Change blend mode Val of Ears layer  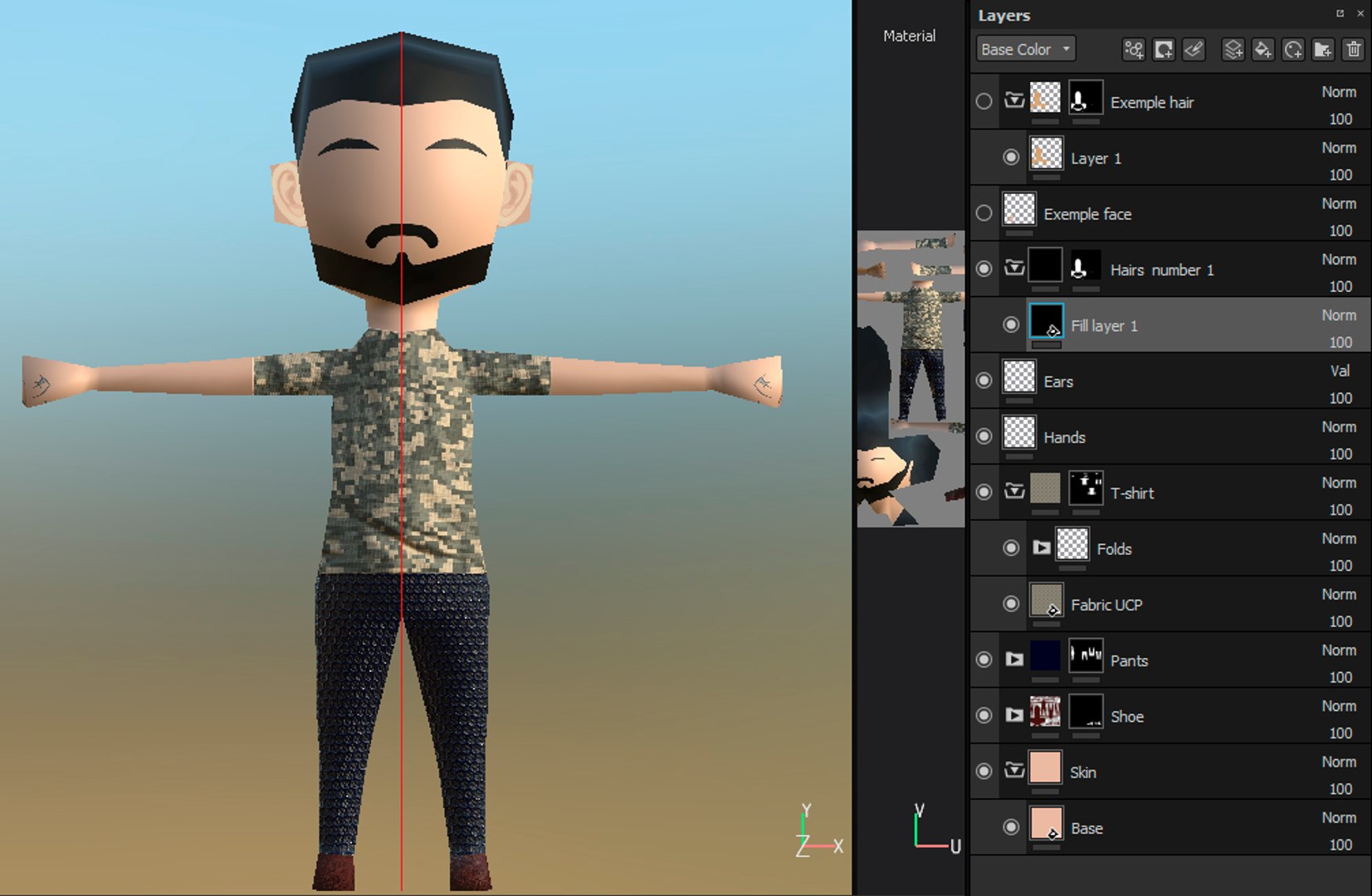[x=1340, y=371]
